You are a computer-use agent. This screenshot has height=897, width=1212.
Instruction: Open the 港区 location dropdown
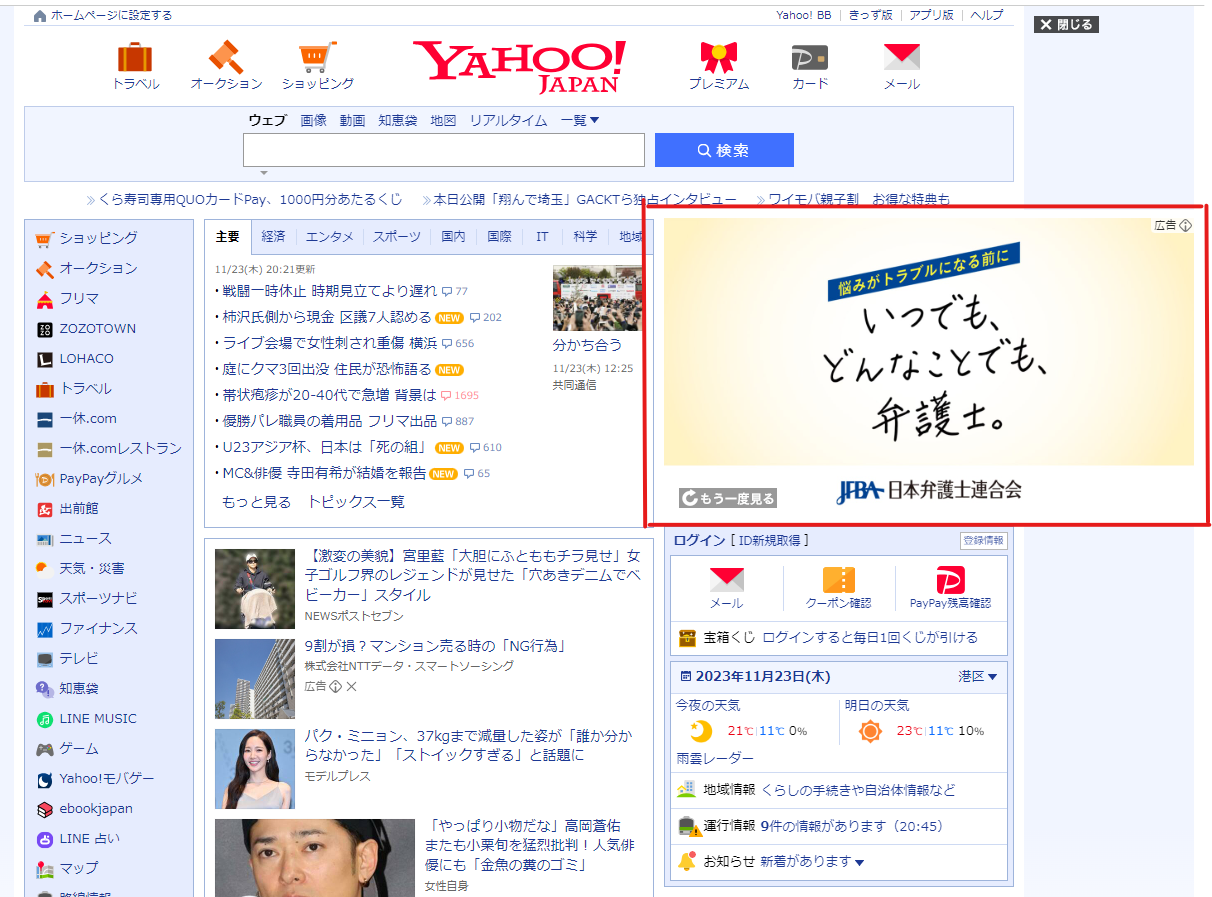pyautogui.click(x=978, y=676)
